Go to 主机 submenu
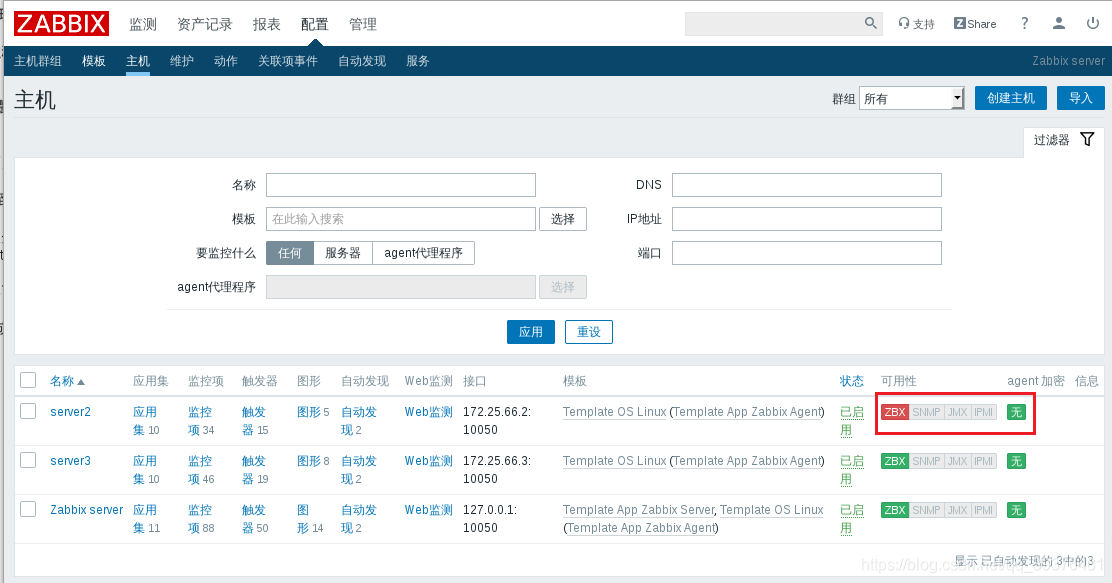The height and width of the screenshot is (583, 1112). point(138,61)
